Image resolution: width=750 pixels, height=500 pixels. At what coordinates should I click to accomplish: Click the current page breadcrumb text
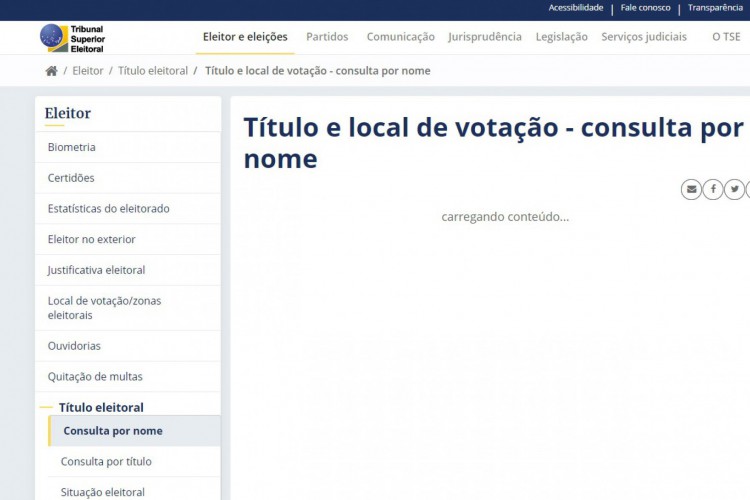(318, 71)
